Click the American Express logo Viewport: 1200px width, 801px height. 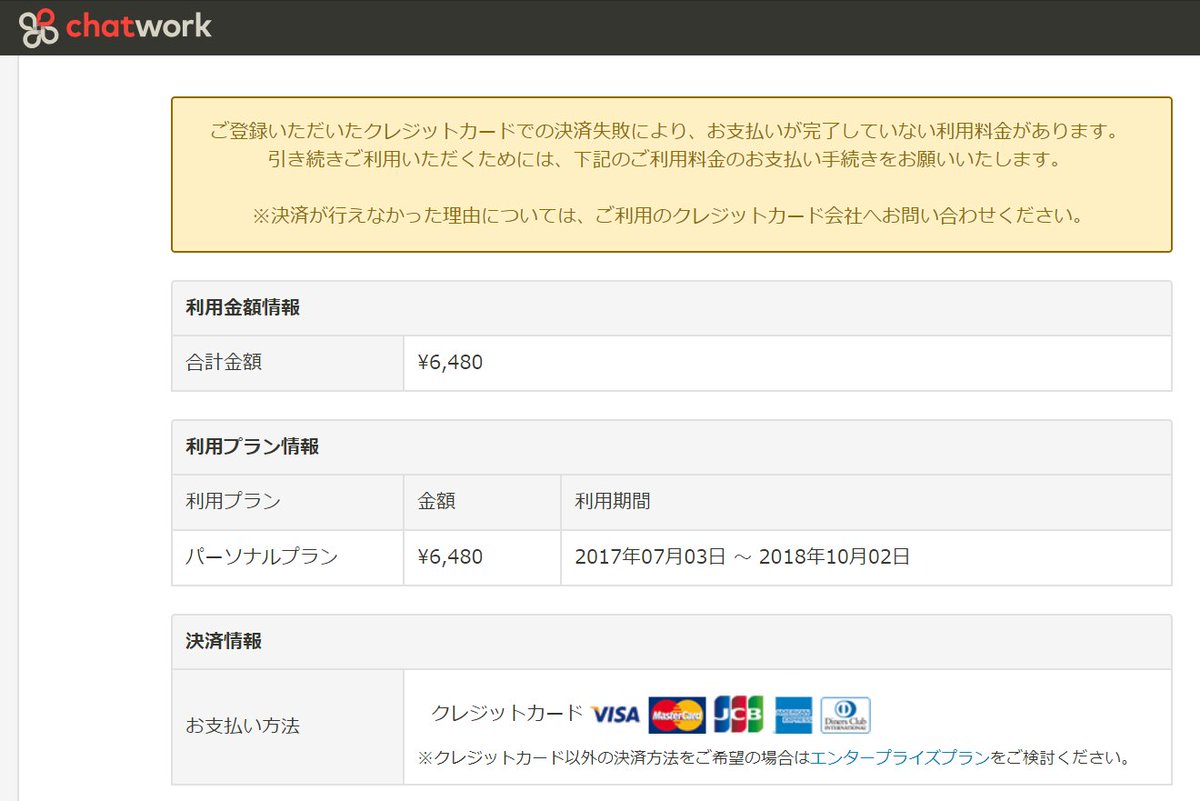pos(793,715)
